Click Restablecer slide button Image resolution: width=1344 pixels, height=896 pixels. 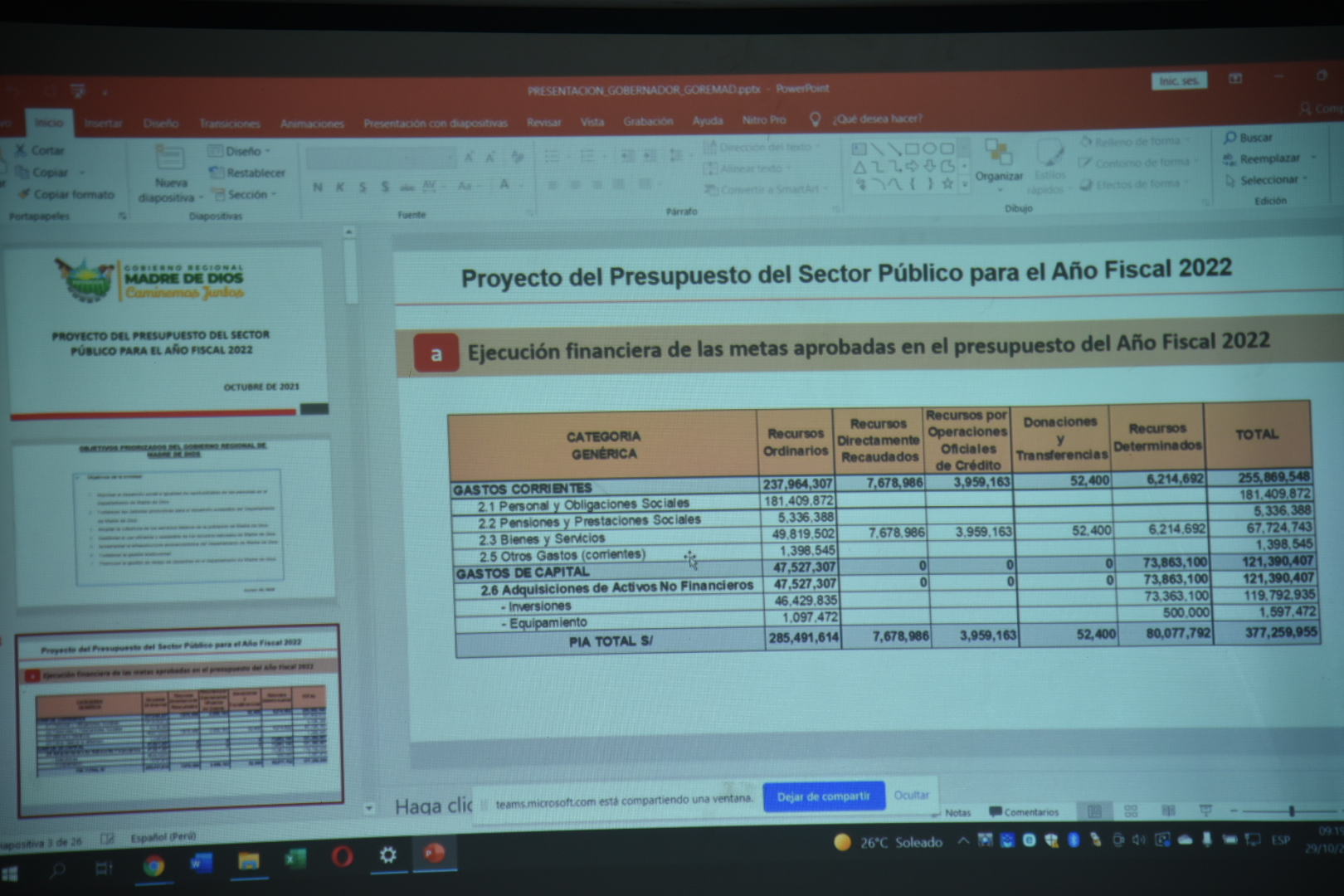click(x=246, y=173)
